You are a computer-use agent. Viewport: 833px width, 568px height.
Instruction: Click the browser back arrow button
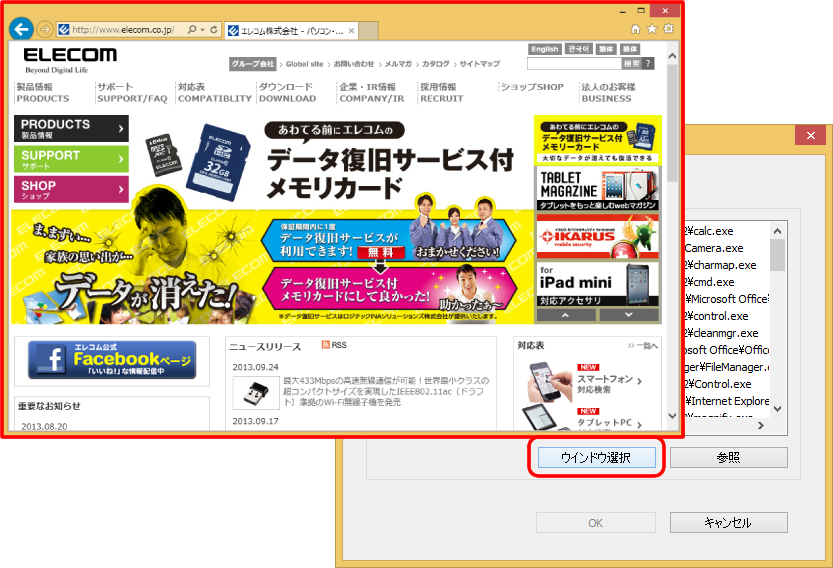(21, 29)
